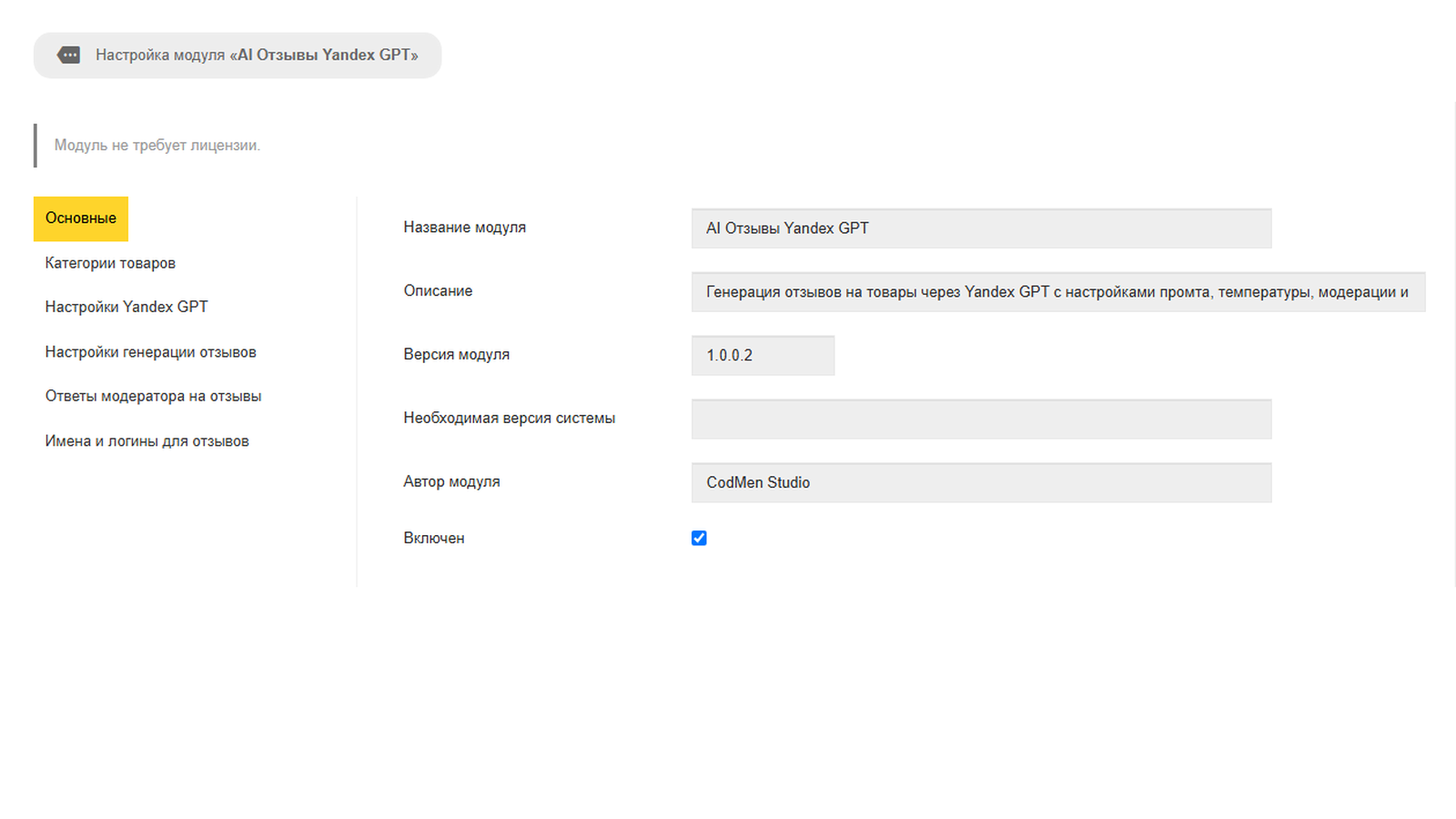
Task: Select Ответы модератора на отзывы
Action: point(154,396)
